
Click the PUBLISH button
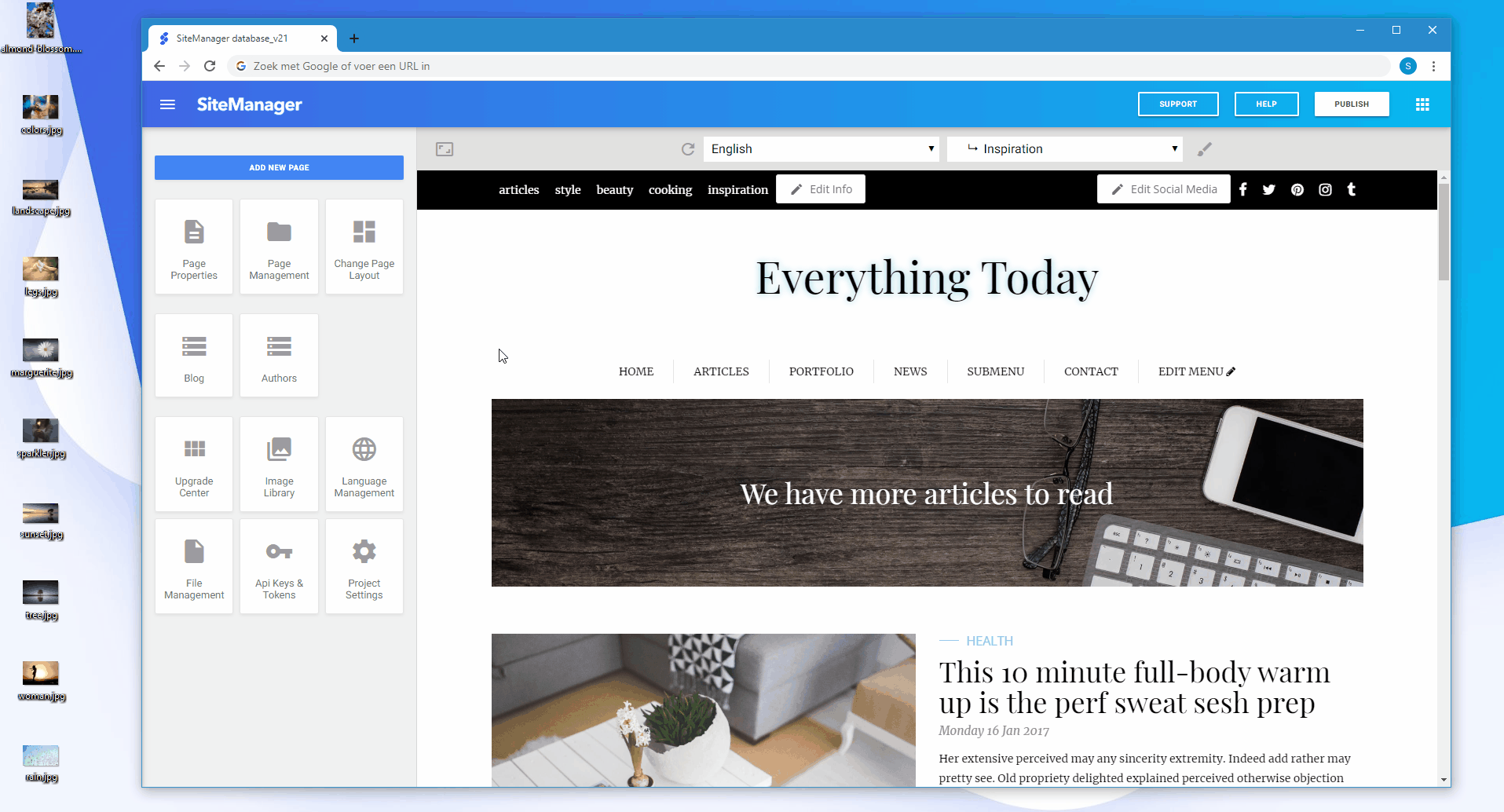1351,104
